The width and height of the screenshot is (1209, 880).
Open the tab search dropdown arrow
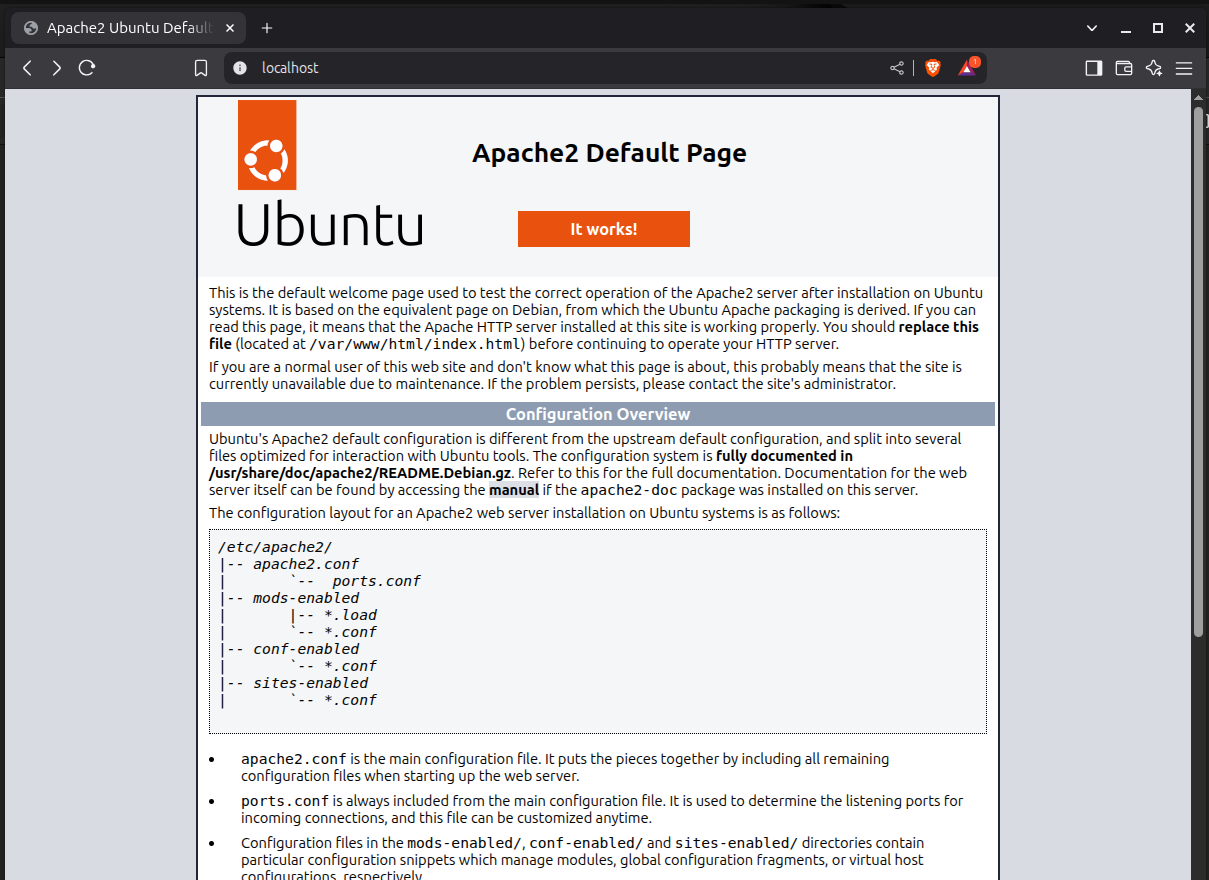click(x=1092, y=28)
